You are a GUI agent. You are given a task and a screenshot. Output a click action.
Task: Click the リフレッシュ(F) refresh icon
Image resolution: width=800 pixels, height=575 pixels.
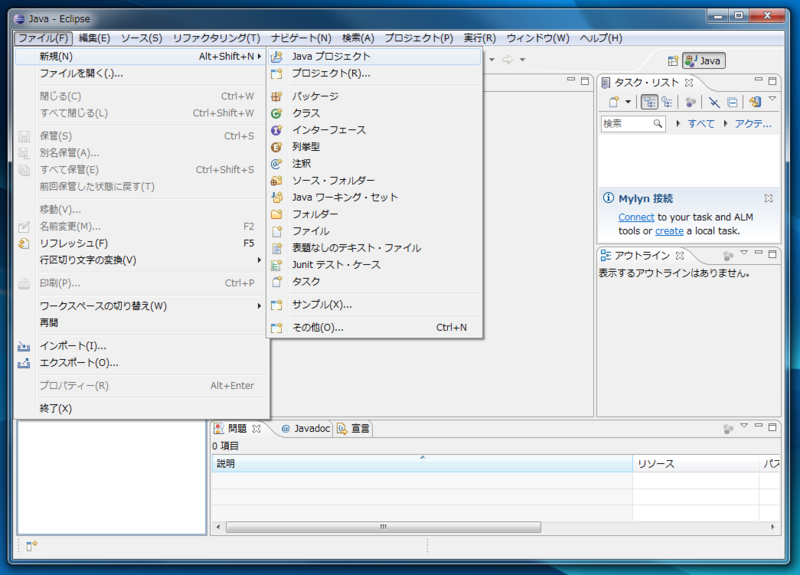(24, 243)
